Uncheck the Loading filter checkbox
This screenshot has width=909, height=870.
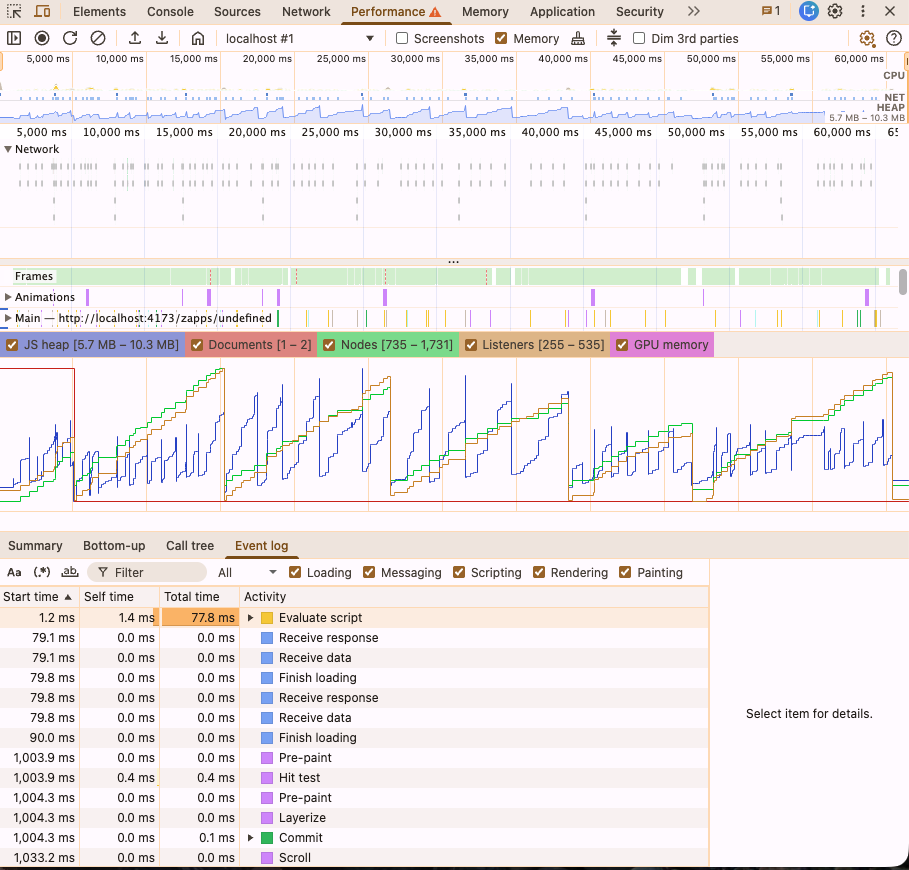point(294,573)
